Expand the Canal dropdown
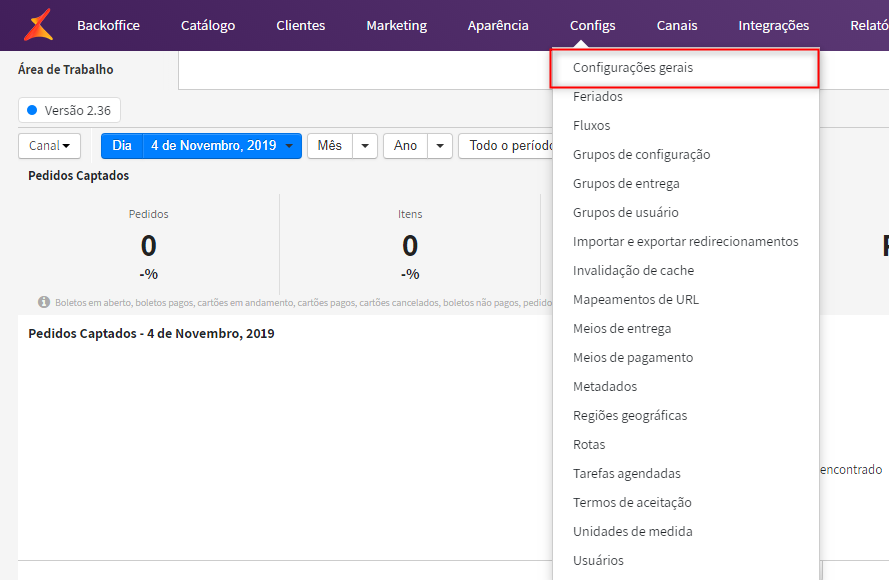Viewport: 889px width, 580px height. 49,146
